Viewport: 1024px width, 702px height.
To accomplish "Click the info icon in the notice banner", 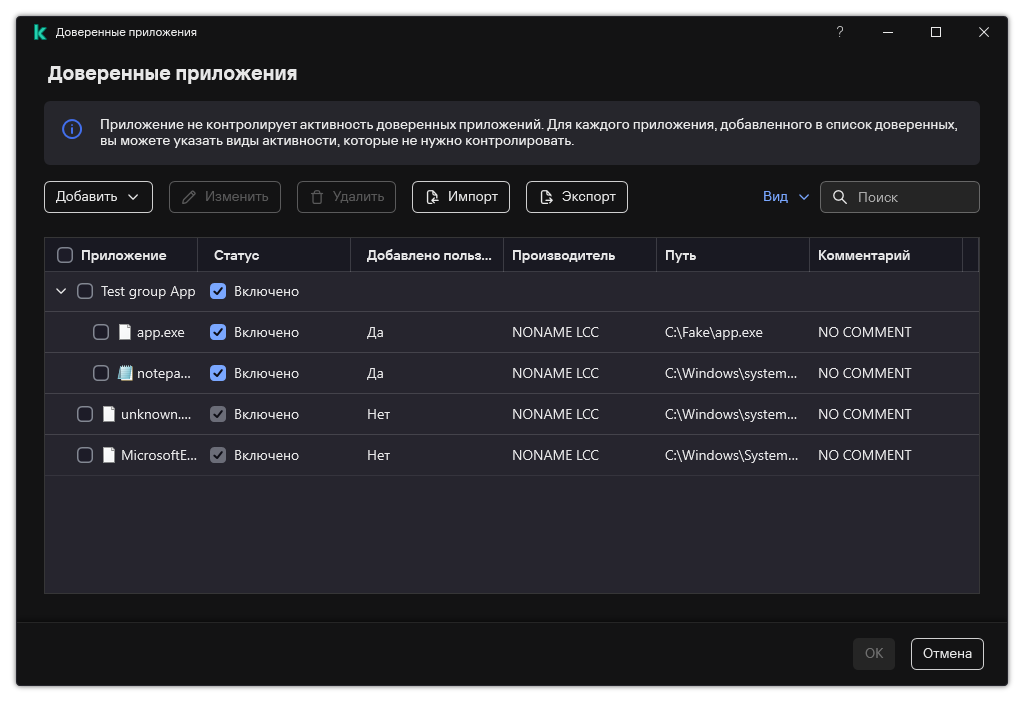I will click(72, 129).
